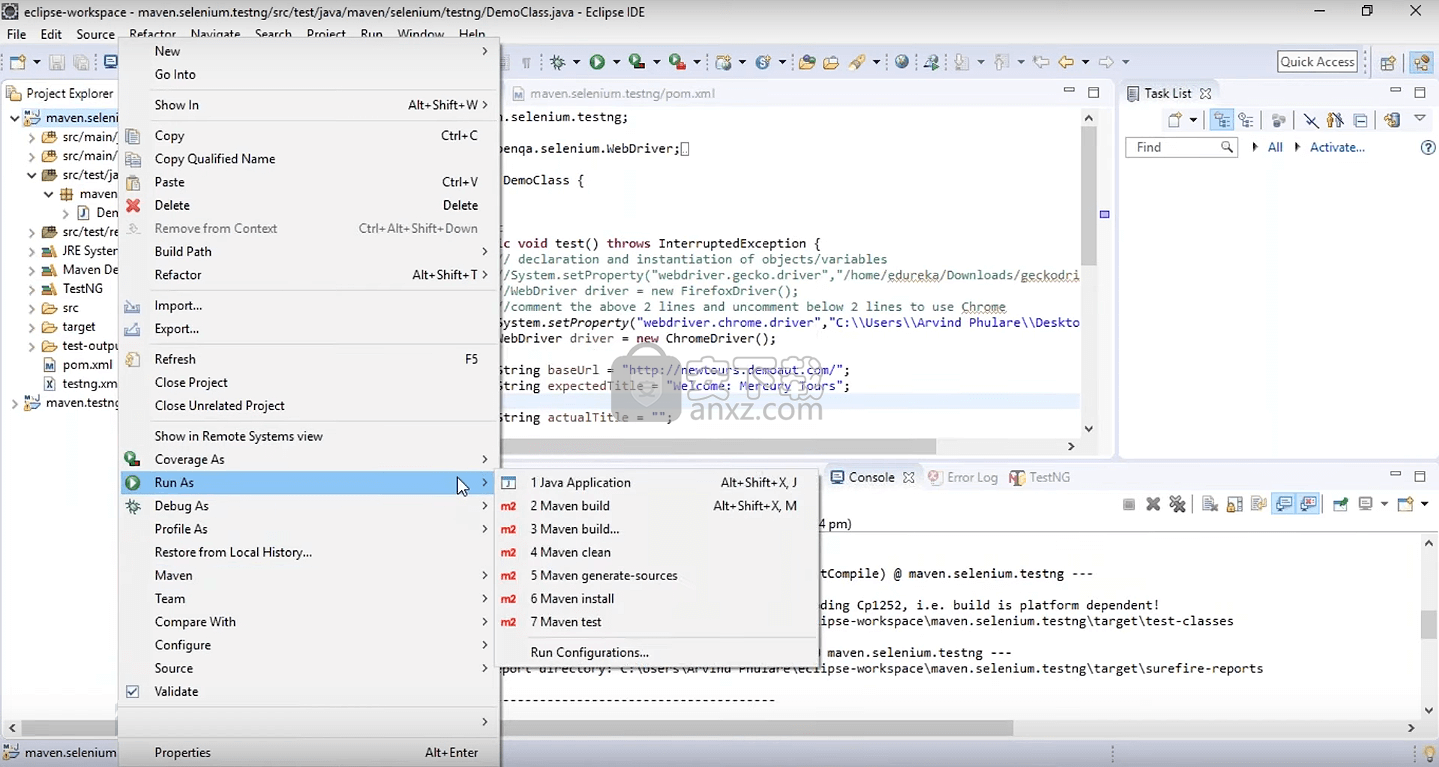Screen dimensions: 1439x767
Task: Select the Java perspective icon
Action: click(x=1421, y=62)
